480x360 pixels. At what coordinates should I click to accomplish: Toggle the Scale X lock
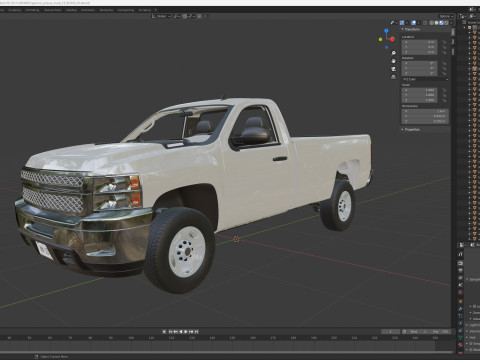click(x=444, y=90)
